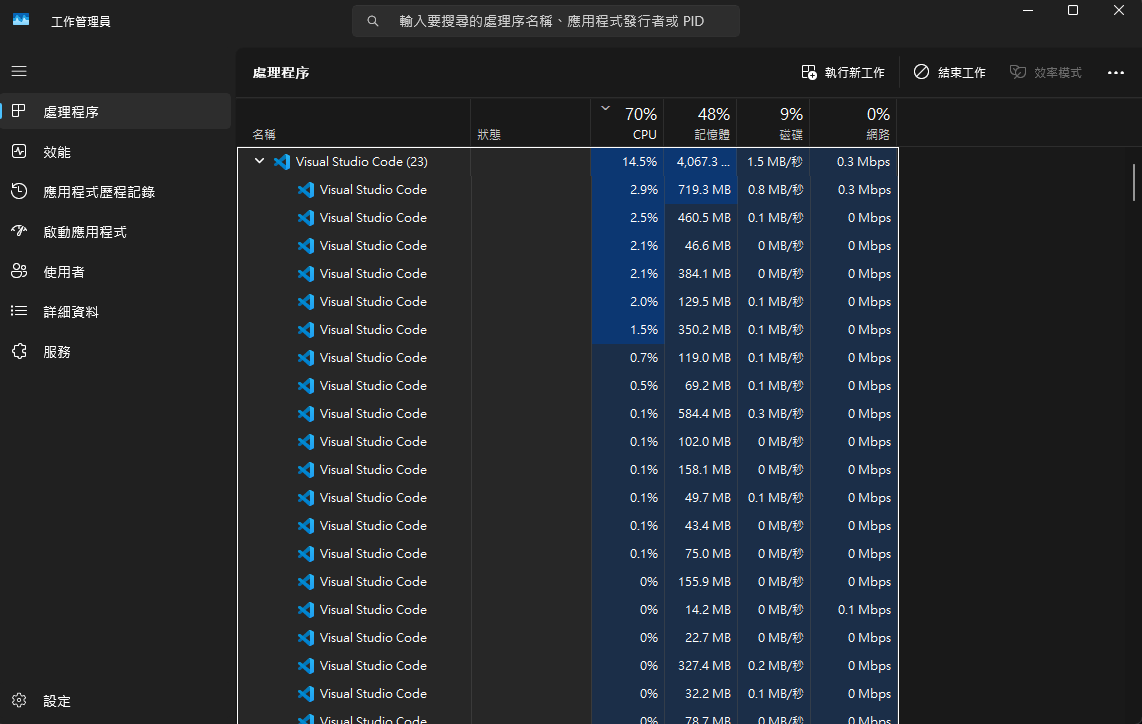1142x724 pixels.
Task: Select the 處理程序 (Processes) icon in sidebar
Action: (x=19, y=111)
